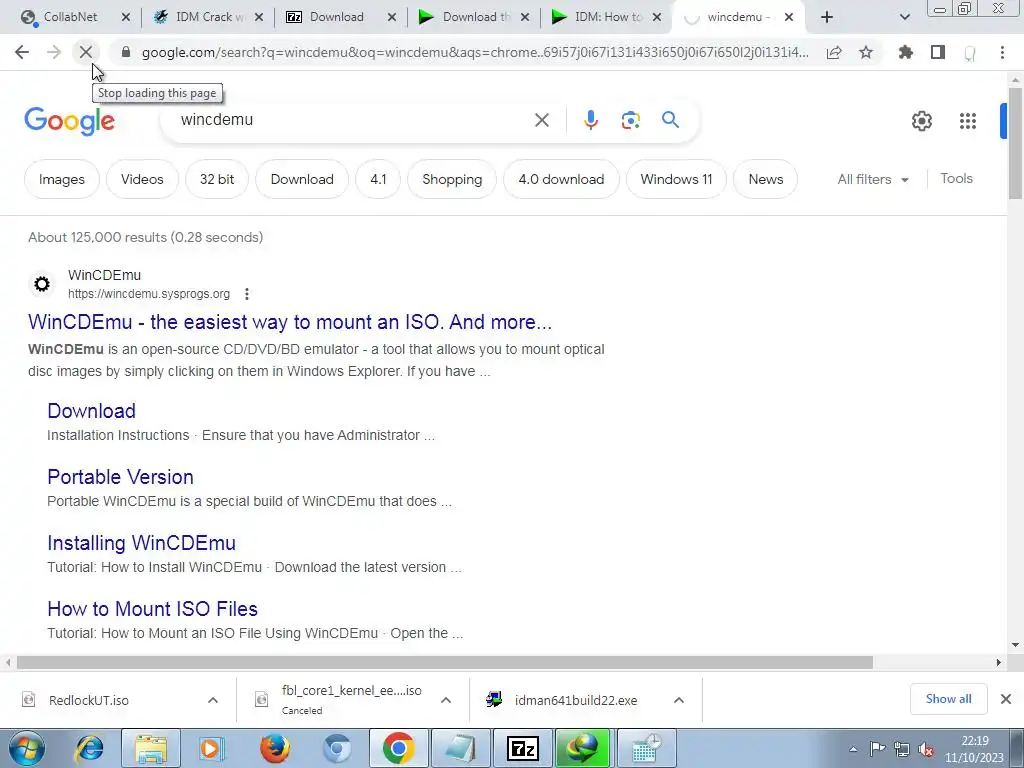Open 7-Zip from the taskbar

(522, 748)
